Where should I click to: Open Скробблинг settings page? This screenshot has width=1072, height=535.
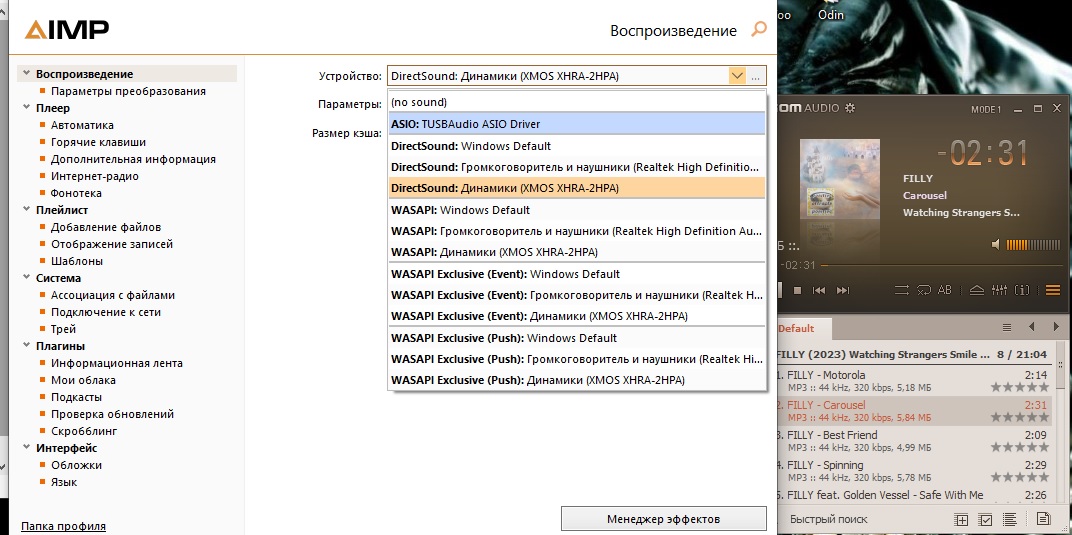[x=84, y=431]
